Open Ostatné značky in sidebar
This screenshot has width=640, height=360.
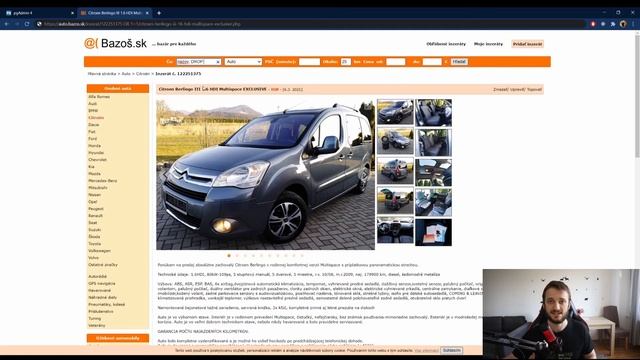click(x=103, y=265)
